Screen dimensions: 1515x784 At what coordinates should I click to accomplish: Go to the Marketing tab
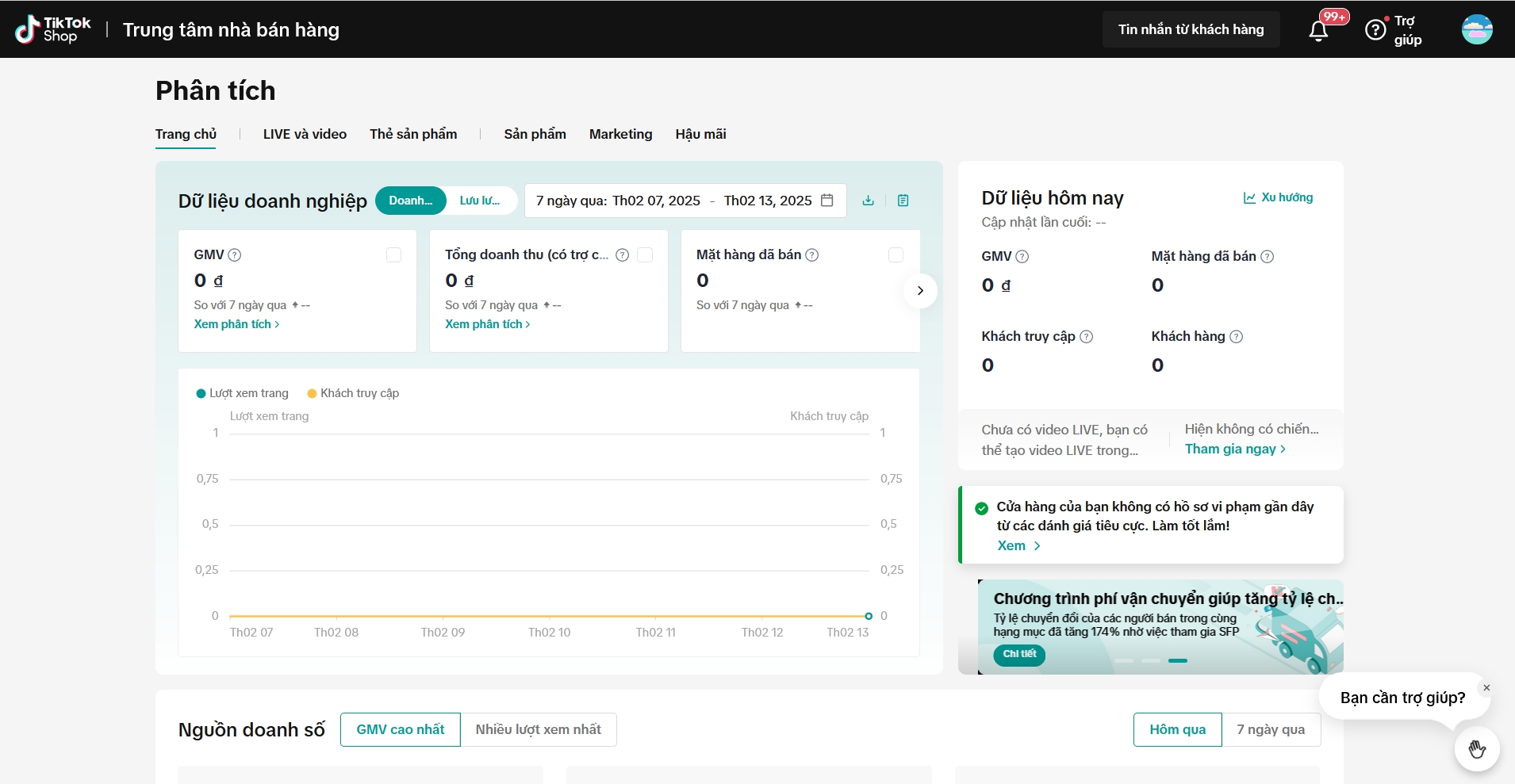tap(620, 134)
